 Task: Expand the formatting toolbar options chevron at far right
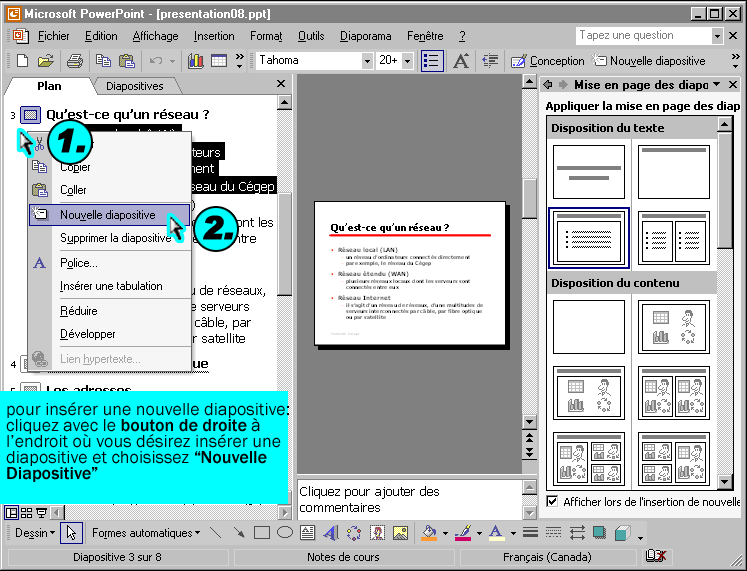pos(736,61)
